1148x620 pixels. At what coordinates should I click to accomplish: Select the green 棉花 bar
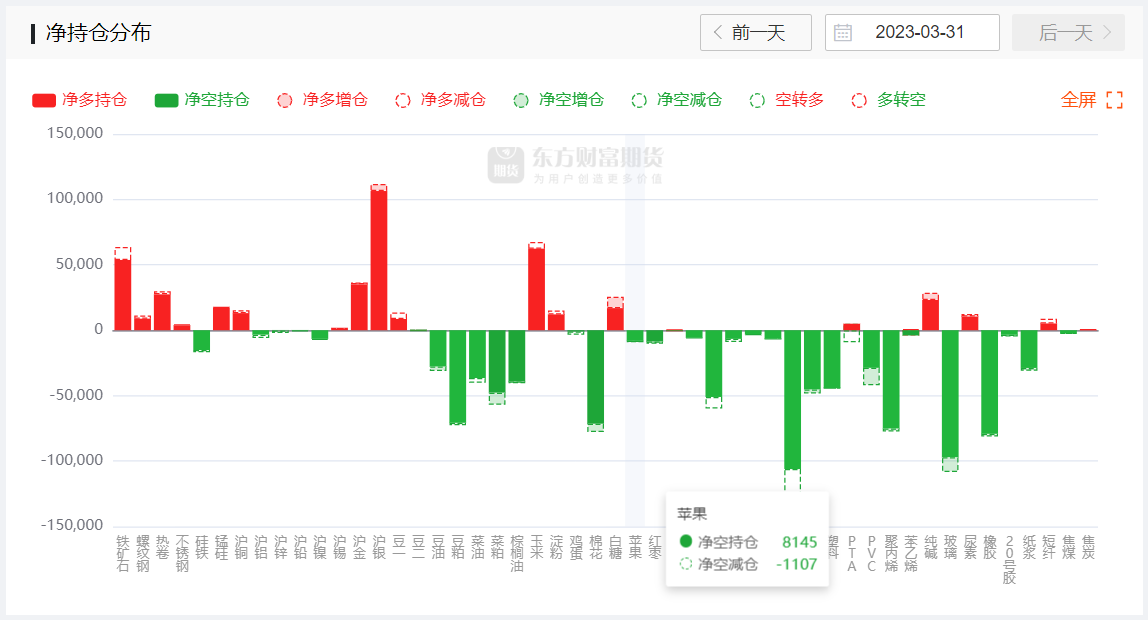tap(595, 377)
